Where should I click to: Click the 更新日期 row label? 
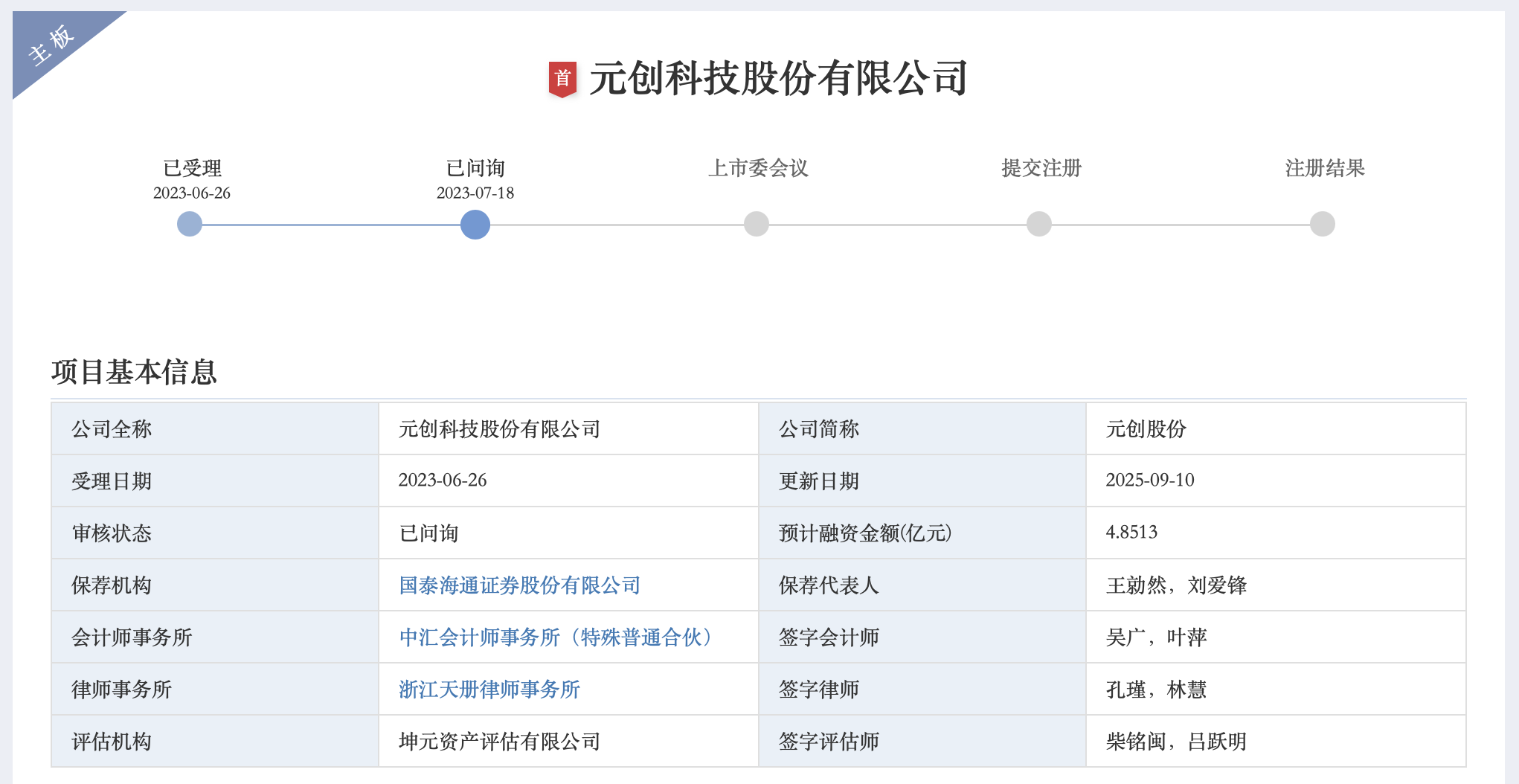(x=819, y=481)
